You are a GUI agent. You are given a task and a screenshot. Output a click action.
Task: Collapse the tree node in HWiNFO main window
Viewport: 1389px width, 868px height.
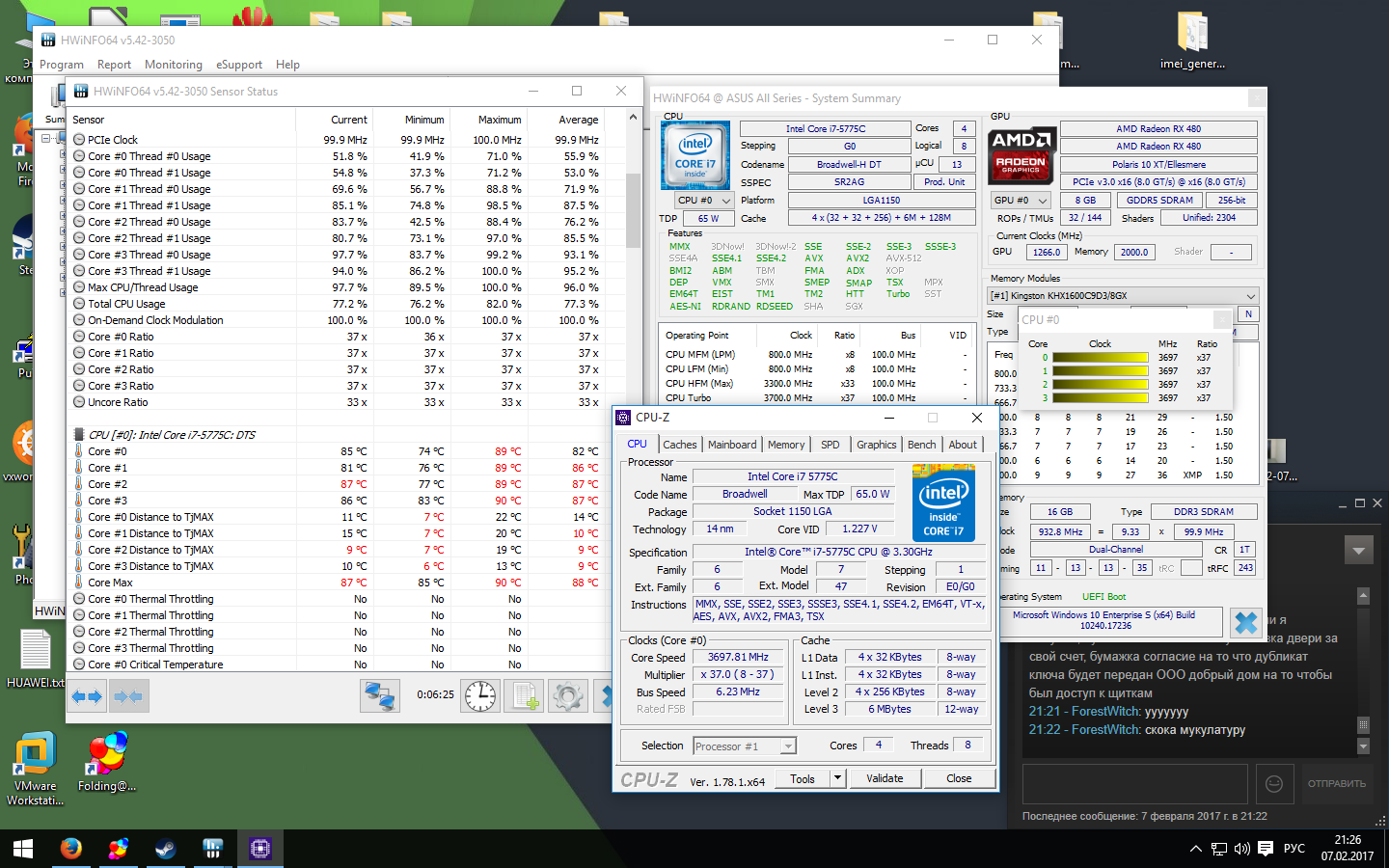click(x=46, y=139)
